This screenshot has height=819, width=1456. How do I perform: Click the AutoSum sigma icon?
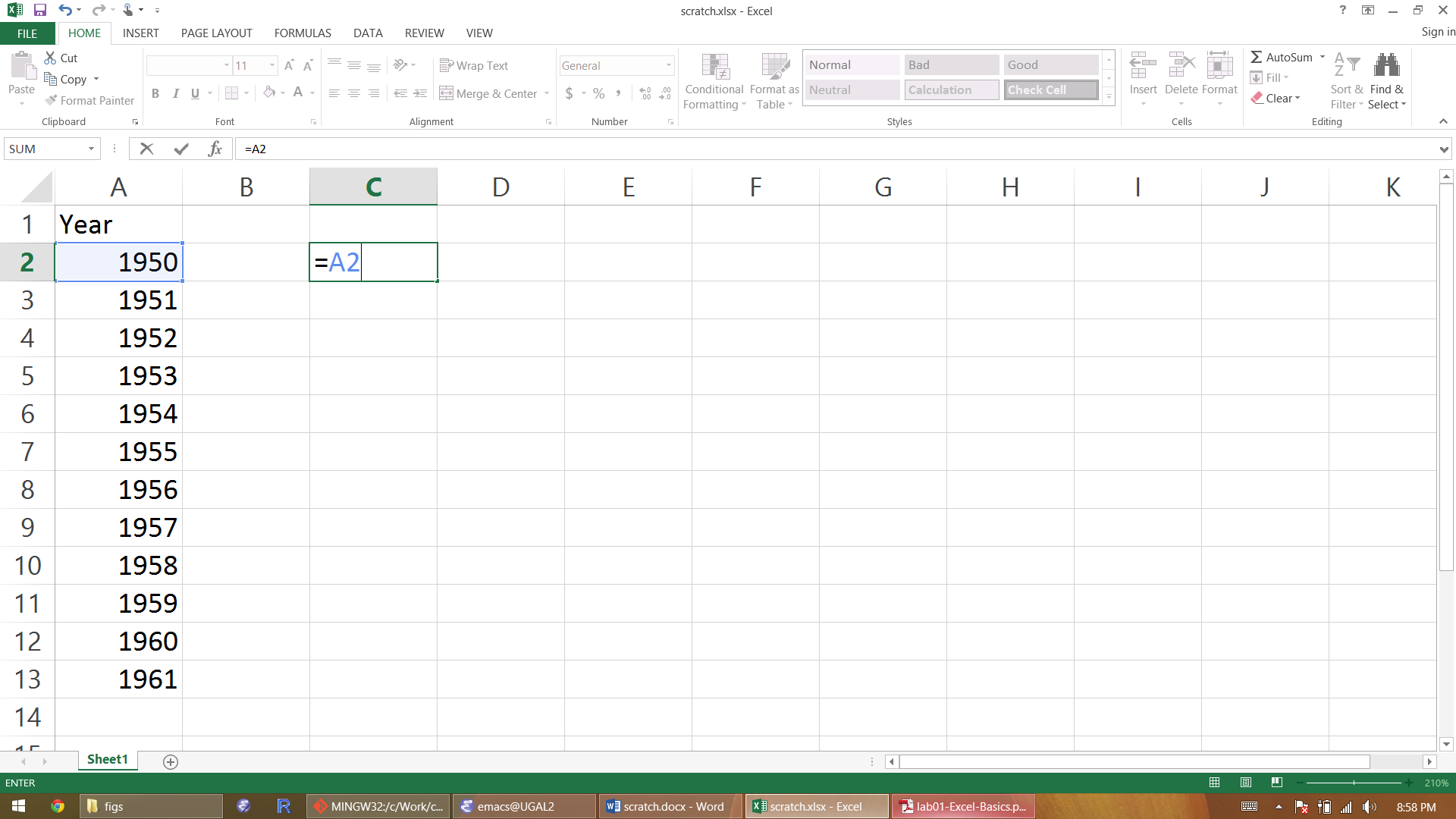[1257, 57]
